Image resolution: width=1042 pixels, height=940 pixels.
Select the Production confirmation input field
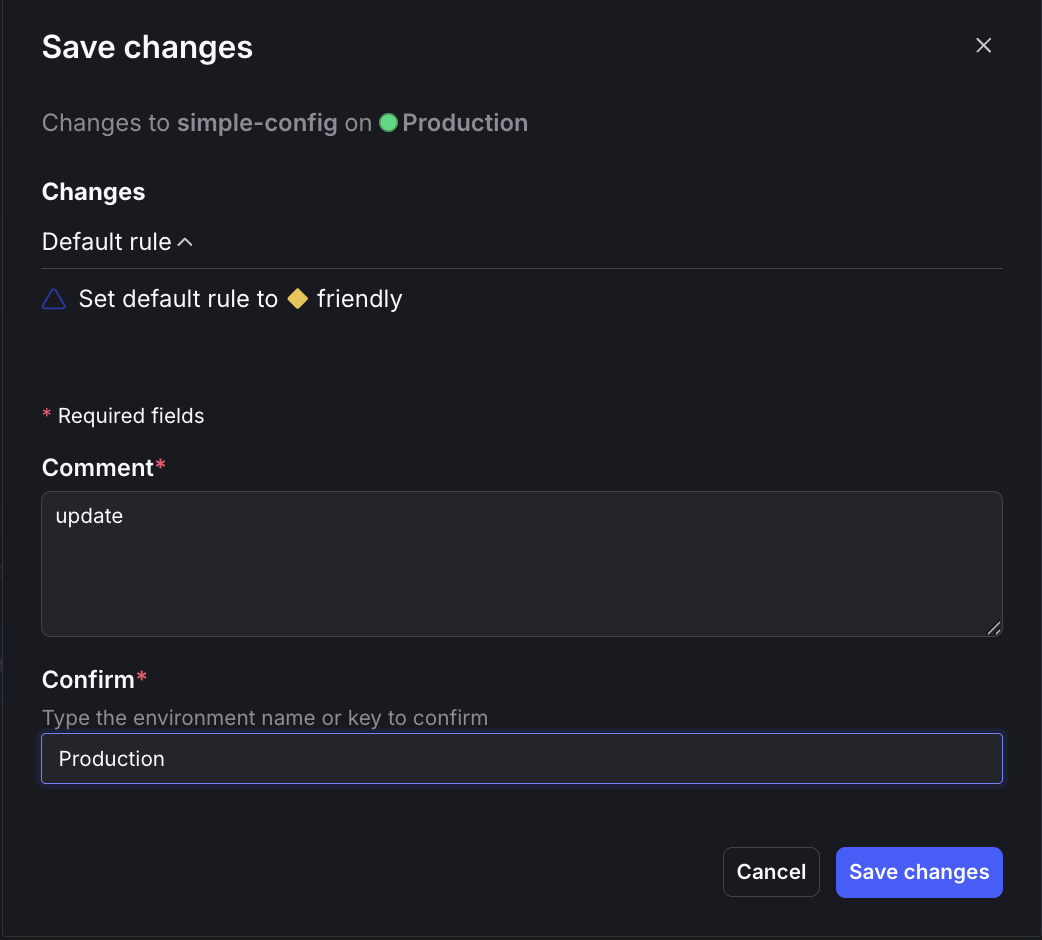coord(520,758)
